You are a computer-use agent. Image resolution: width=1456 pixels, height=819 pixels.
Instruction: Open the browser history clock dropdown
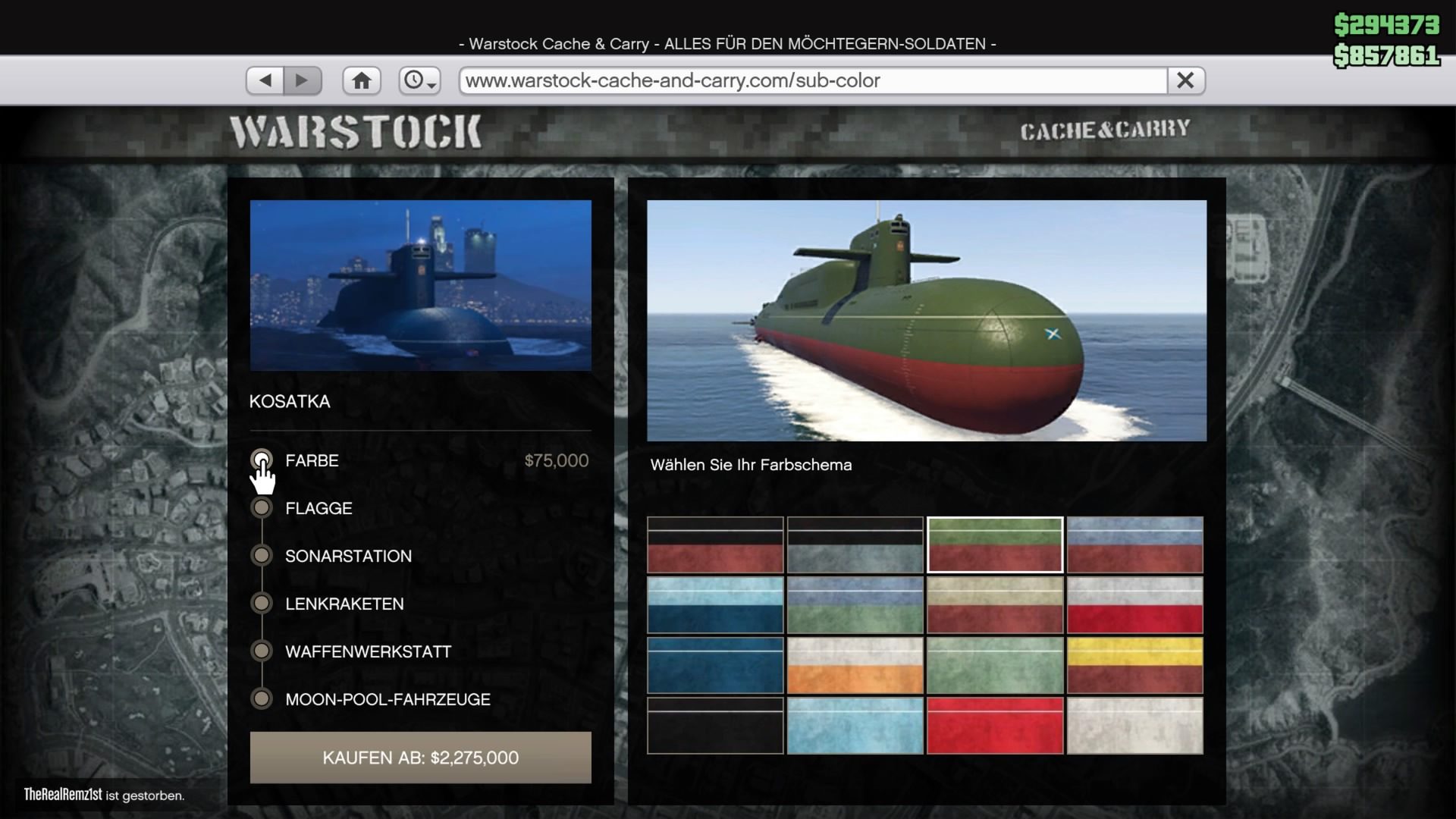(419, 80)
